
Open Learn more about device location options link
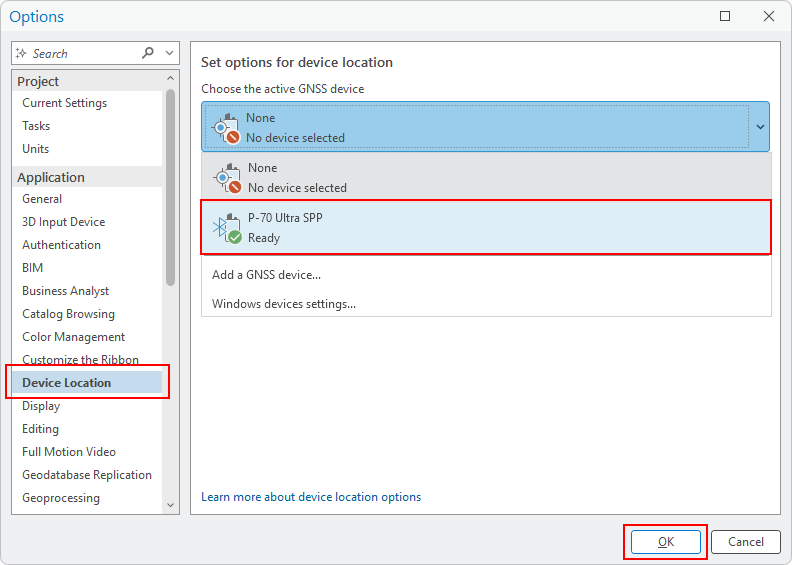tap(311, 497)
